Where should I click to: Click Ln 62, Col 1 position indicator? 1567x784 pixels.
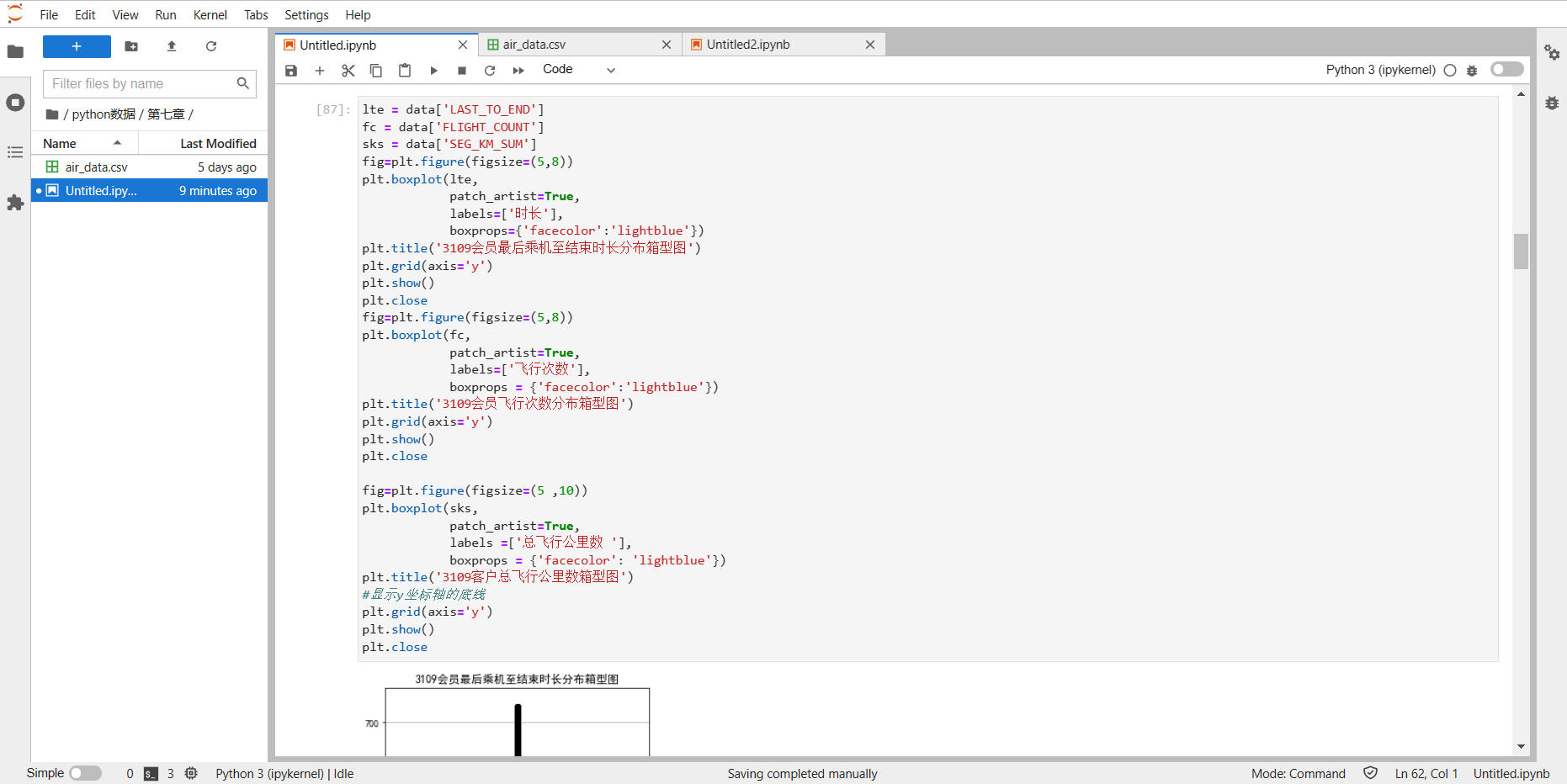tap(1426, 774)
